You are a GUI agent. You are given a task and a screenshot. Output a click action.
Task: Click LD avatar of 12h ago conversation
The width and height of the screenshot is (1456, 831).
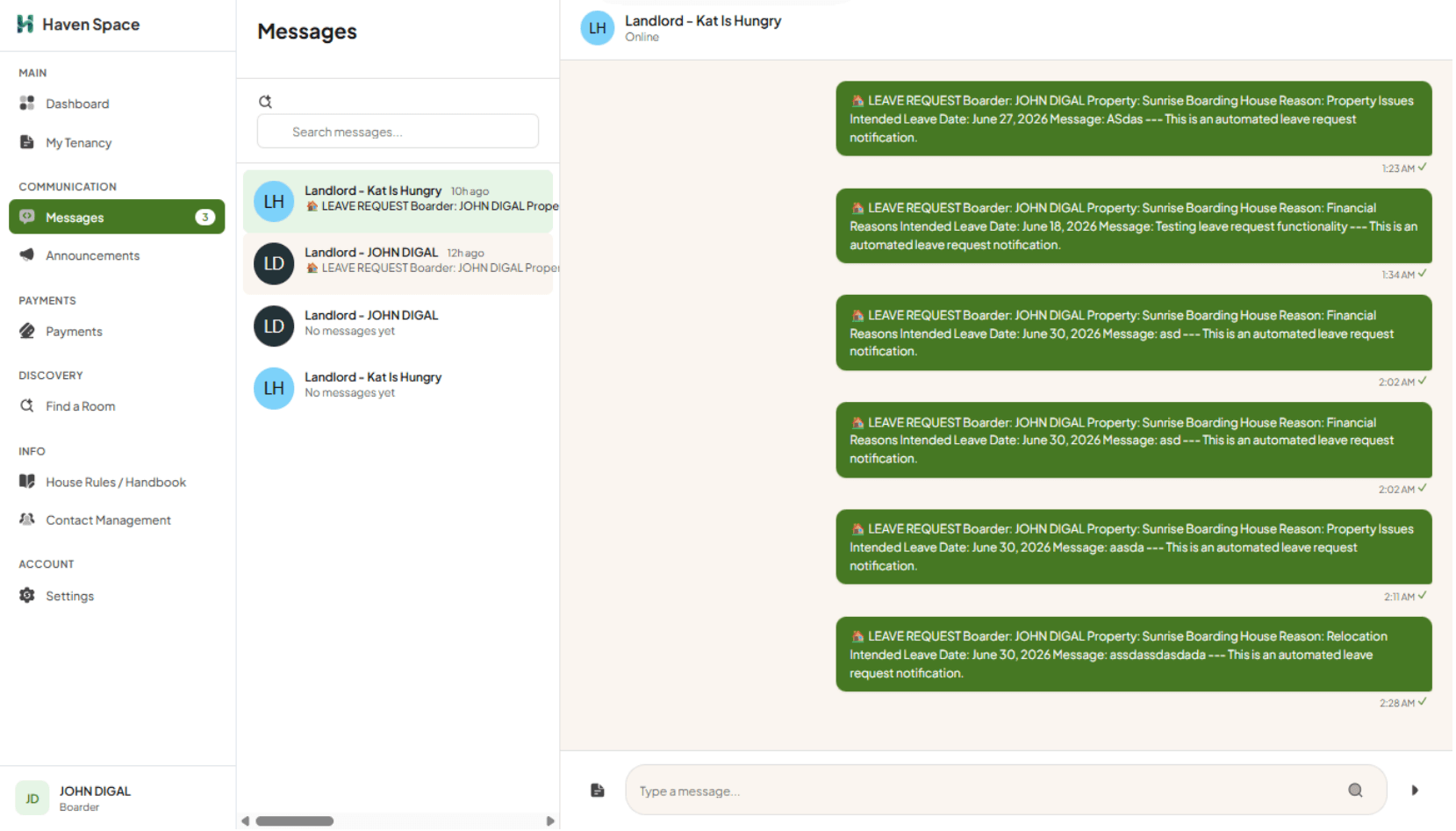[274, 263]
